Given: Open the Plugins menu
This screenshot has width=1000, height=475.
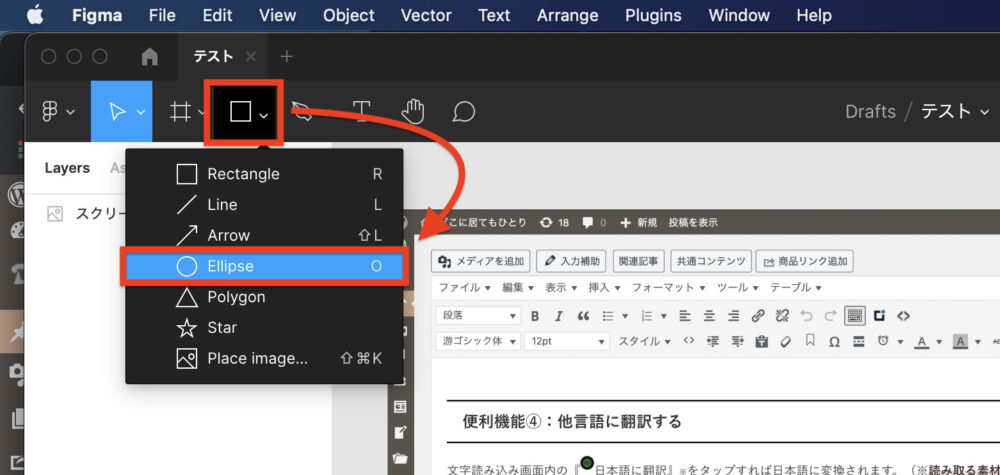Looking at the screenshot, I should pos(653,15).
